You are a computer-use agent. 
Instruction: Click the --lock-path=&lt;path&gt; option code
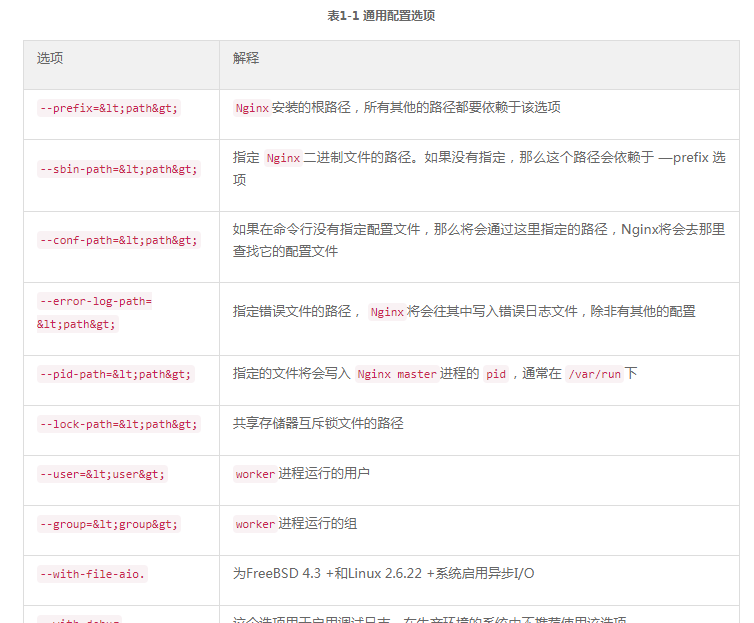coord(119,424)
